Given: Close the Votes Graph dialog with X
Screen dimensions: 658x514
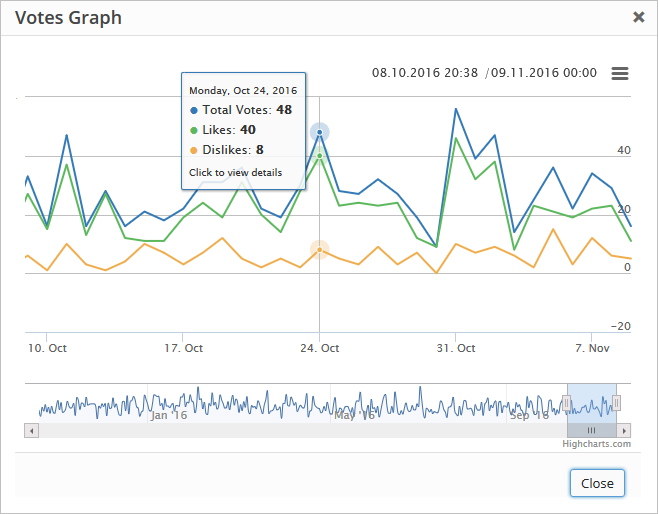Looking at the screenshot, I should [638, 17].
